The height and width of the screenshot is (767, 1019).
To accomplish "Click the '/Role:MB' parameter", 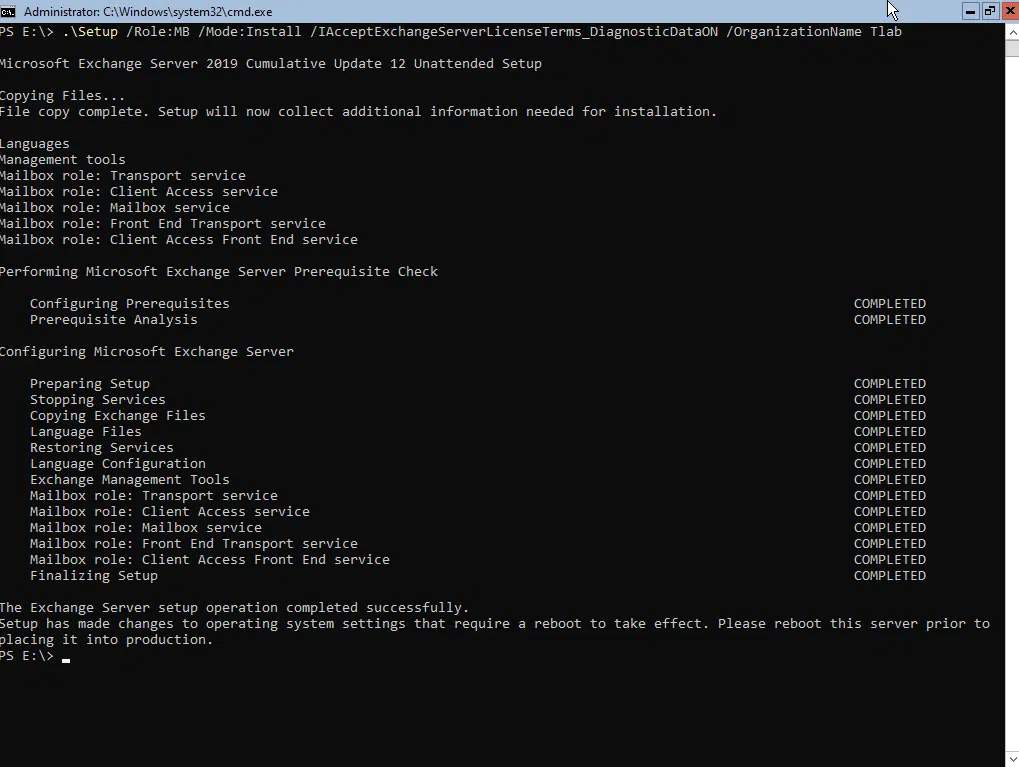I will pyautogui.click(x=158, y=32).
